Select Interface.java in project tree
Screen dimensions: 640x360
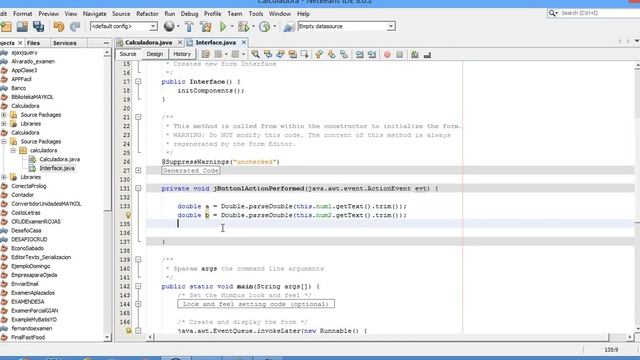tap(57, 168)
